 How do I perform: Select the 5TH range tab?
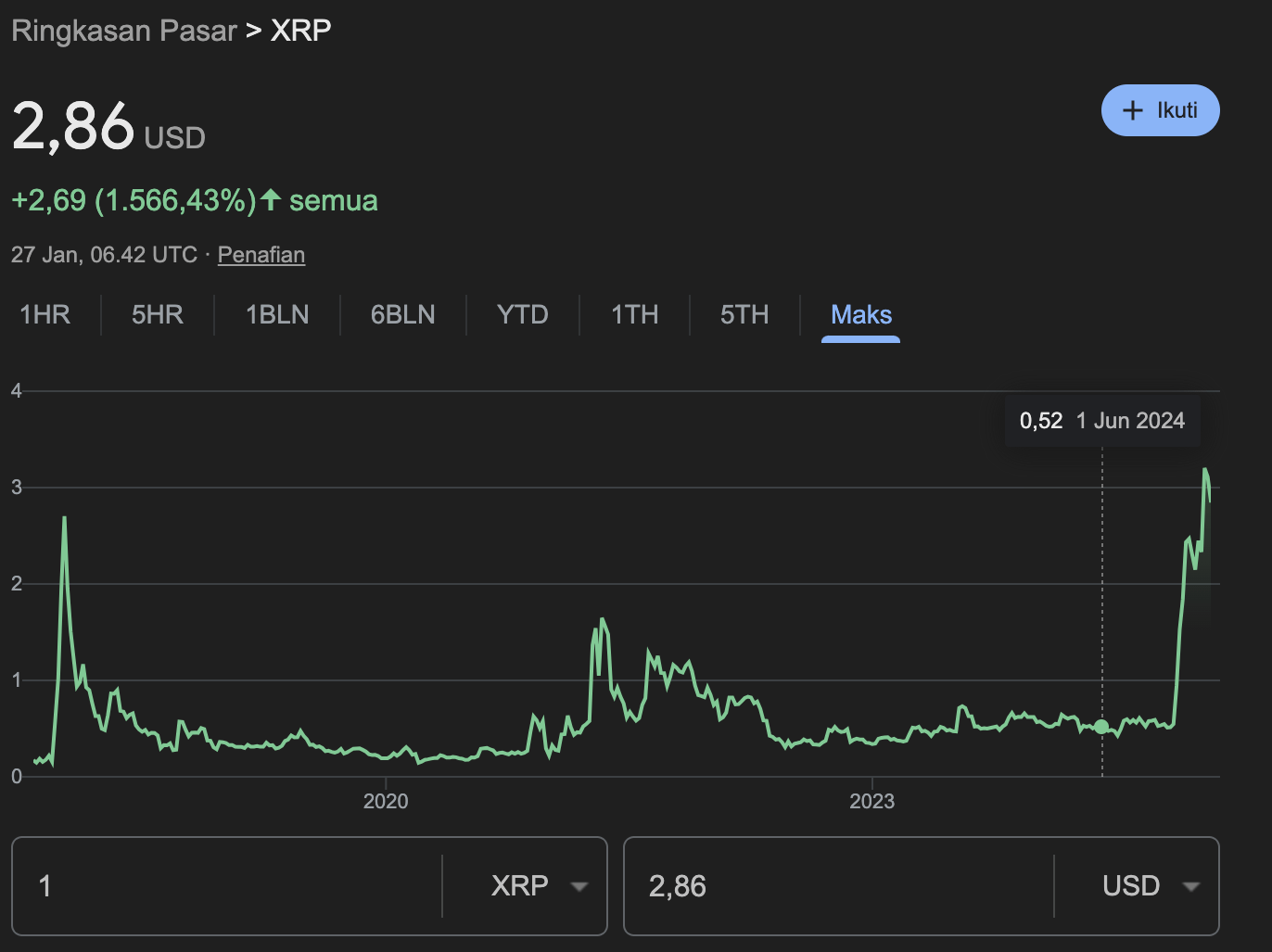(x=744, y=315)
